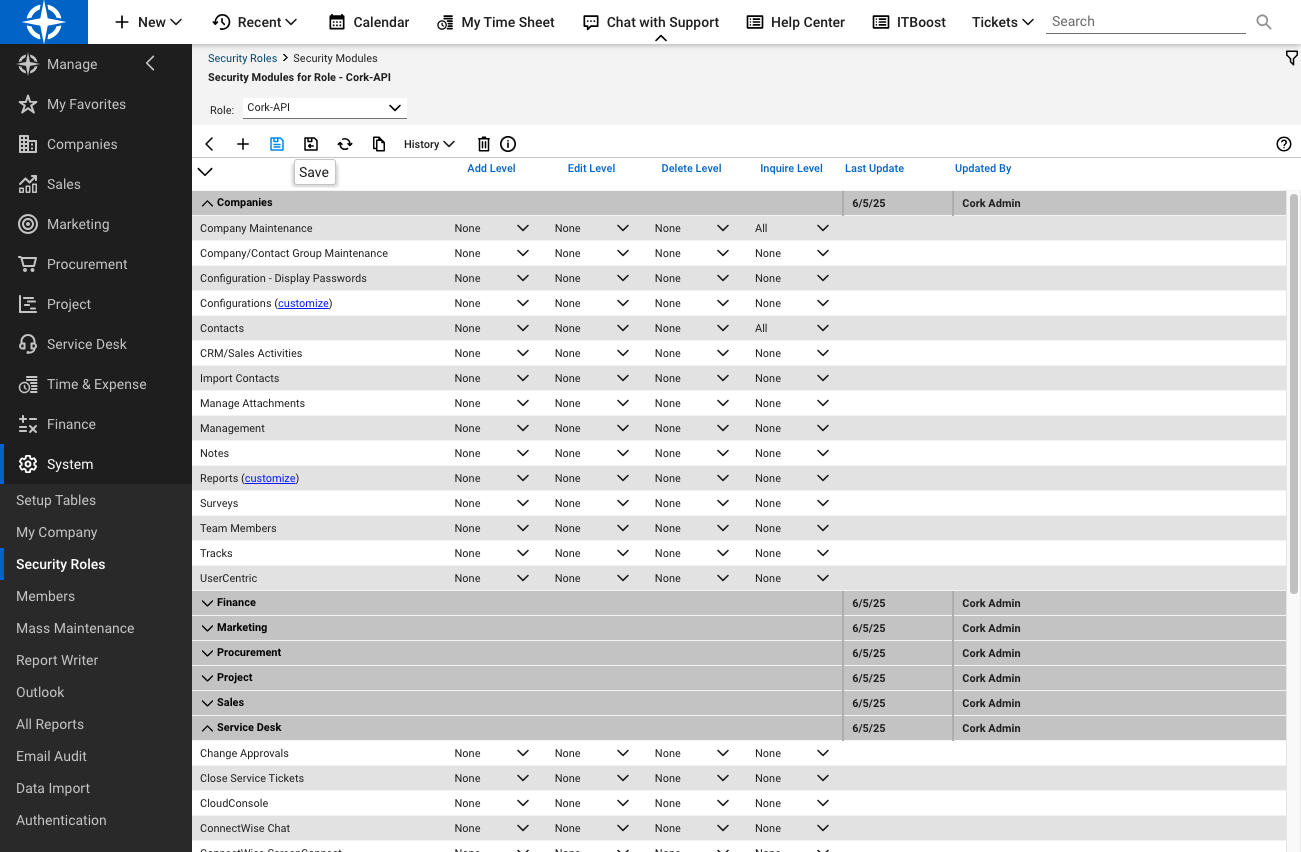Viewport: 1301px width, 852px height.
Task: Collapse sidebar using Manage chevron arrow
Action: click(151, 64)
